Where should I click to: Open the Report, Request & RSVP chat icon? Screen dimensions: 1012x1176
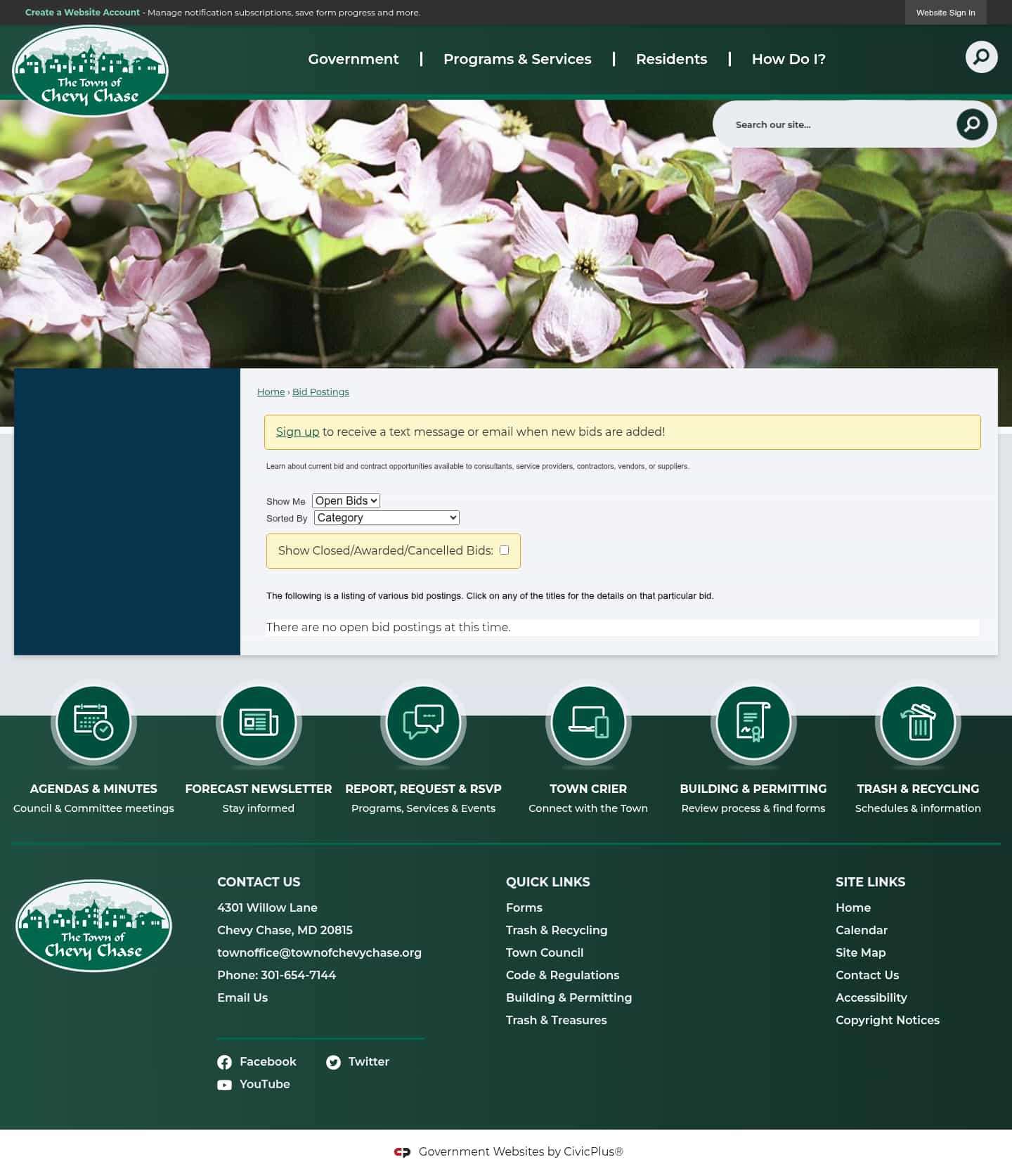point(423,722)
